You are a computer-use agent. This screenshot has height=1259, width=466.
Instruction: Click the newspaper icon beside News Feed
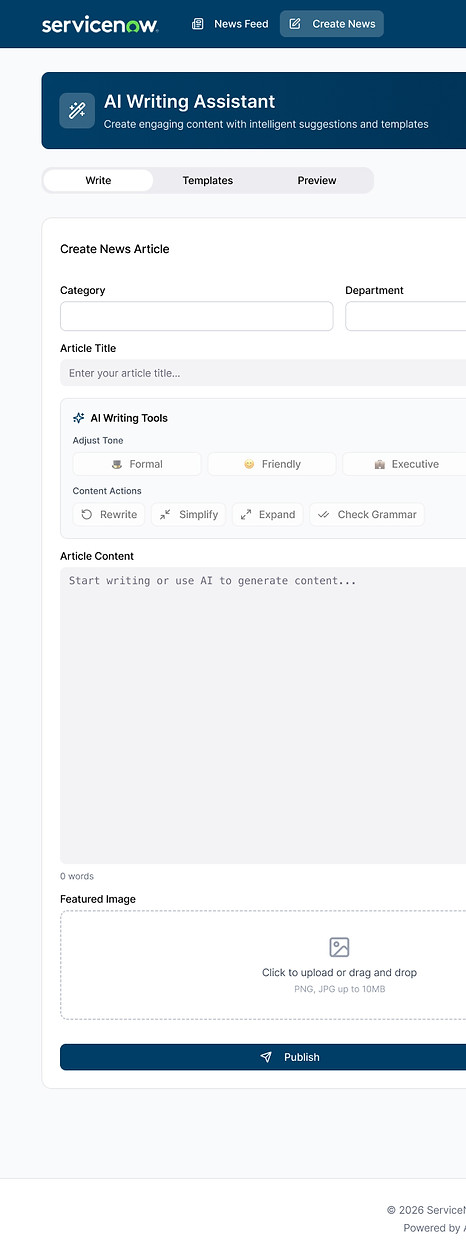tap(198, 24)
